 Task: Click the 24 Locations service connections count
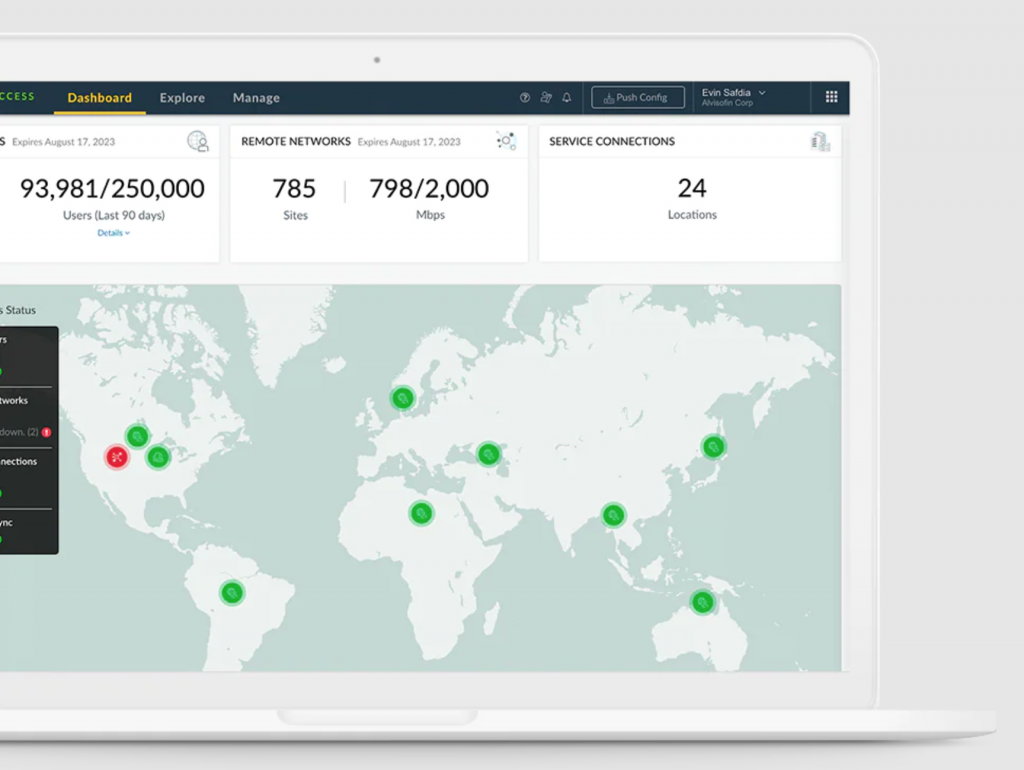[692, 197]
